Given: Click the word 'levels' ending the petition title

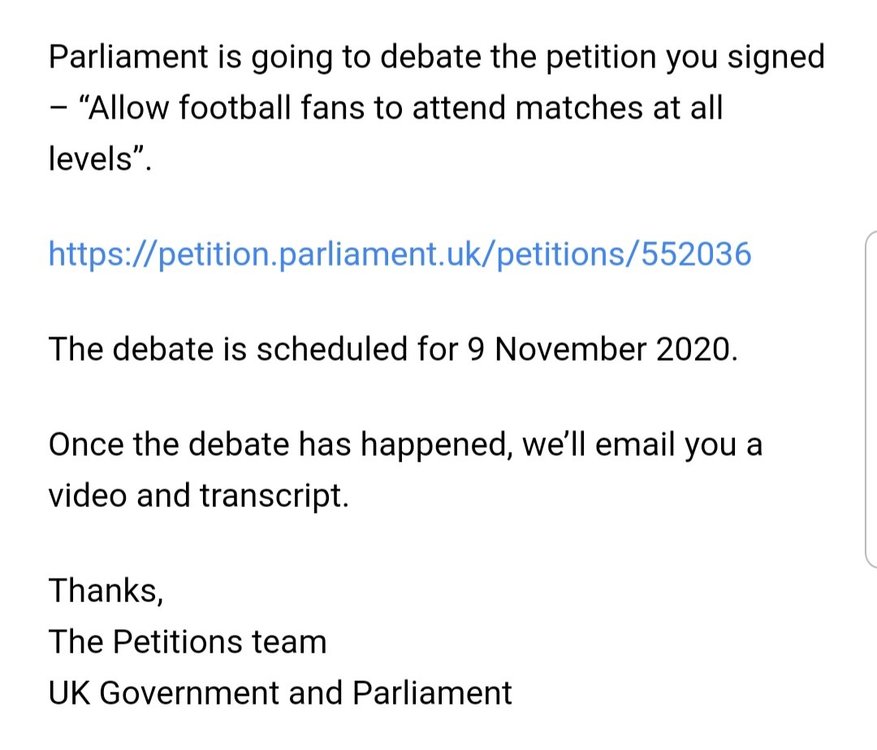Looking at the screenshot, I should pyautogui.click(x=90, y=158).
